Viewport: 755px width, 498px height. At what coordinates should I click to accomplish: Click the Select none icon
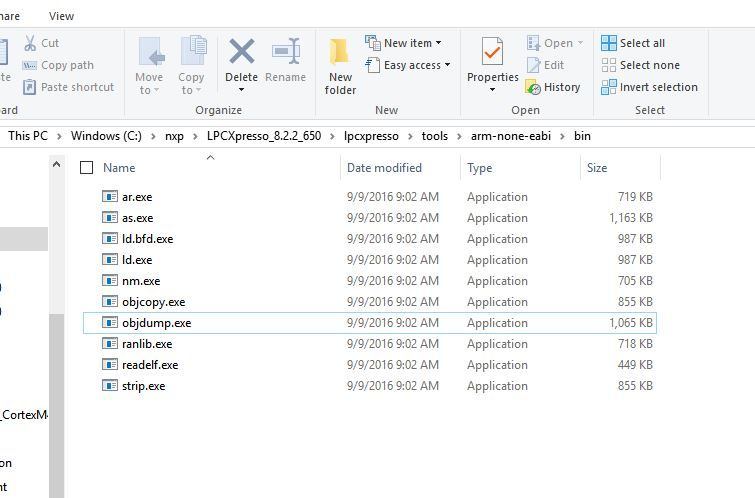coord(609,65)
